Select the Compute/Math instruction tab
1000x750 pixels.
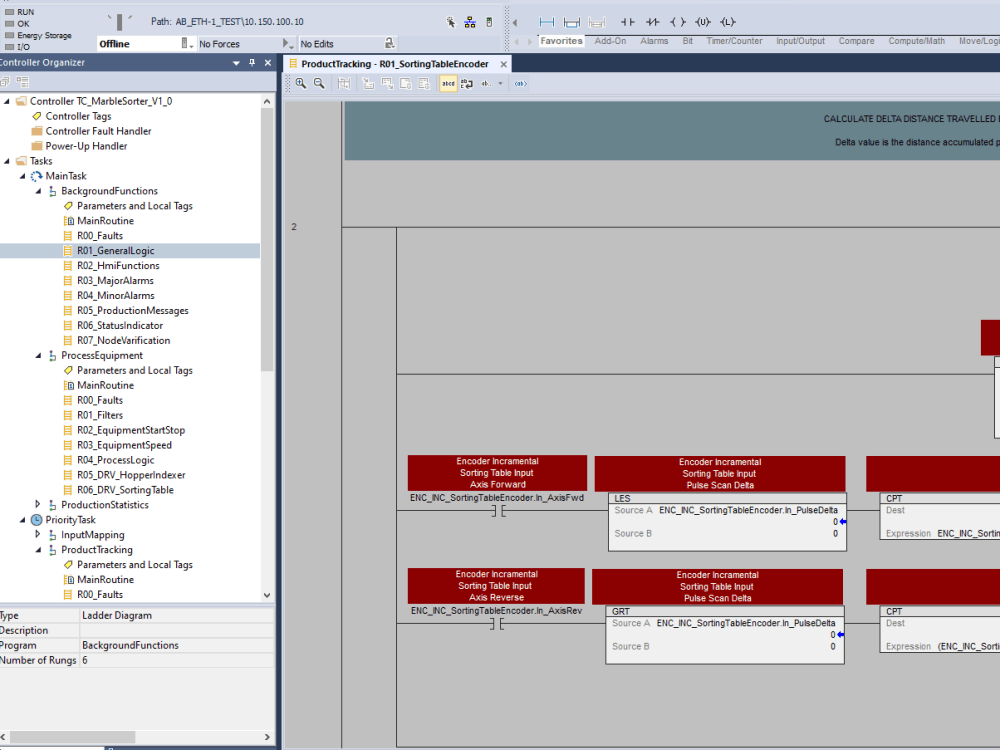[x=916, y=41]
